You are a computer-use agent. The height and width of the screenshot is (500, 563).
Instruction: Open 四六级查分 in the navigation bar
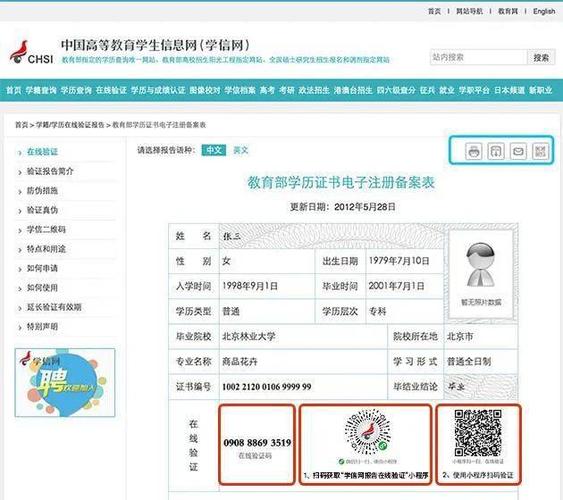[x=396, y=90]
